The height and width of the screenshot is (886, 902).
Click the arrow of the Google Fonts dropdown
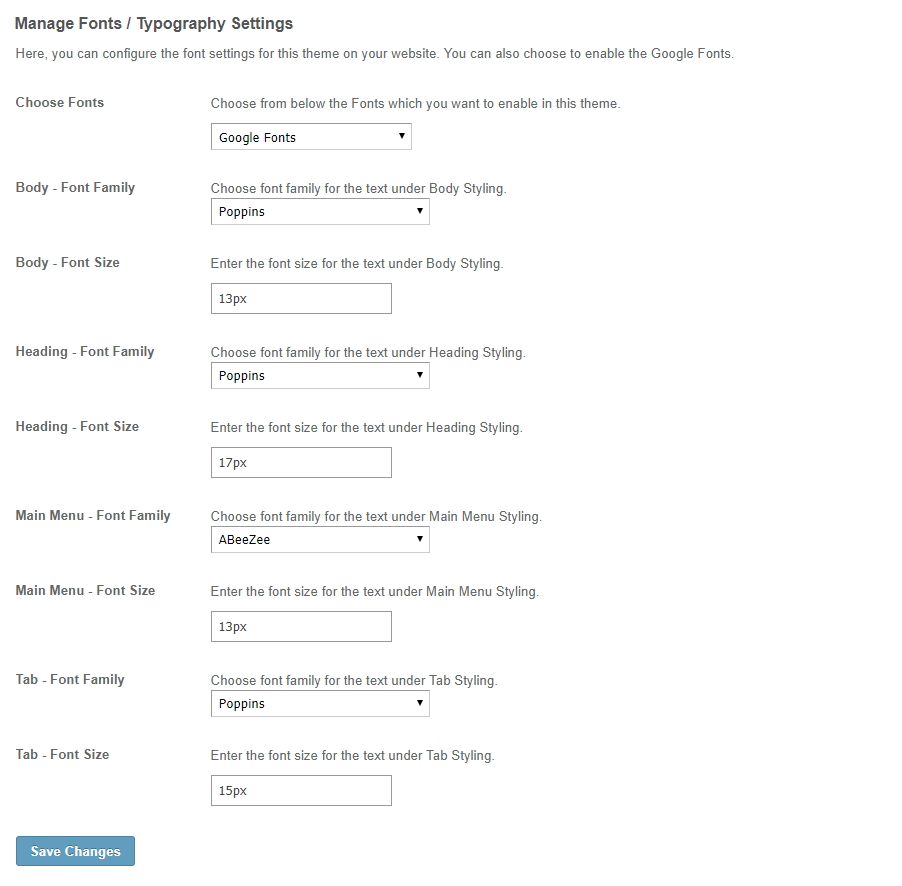(x=402, y=136)
